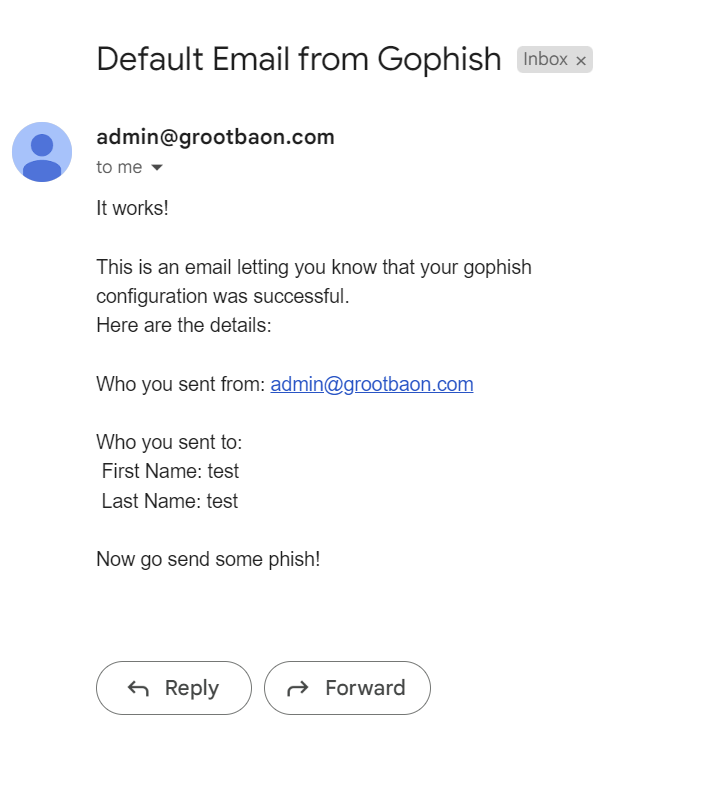
Task: Click the "Here are the details:" line
Action: [x=184, y=325]
